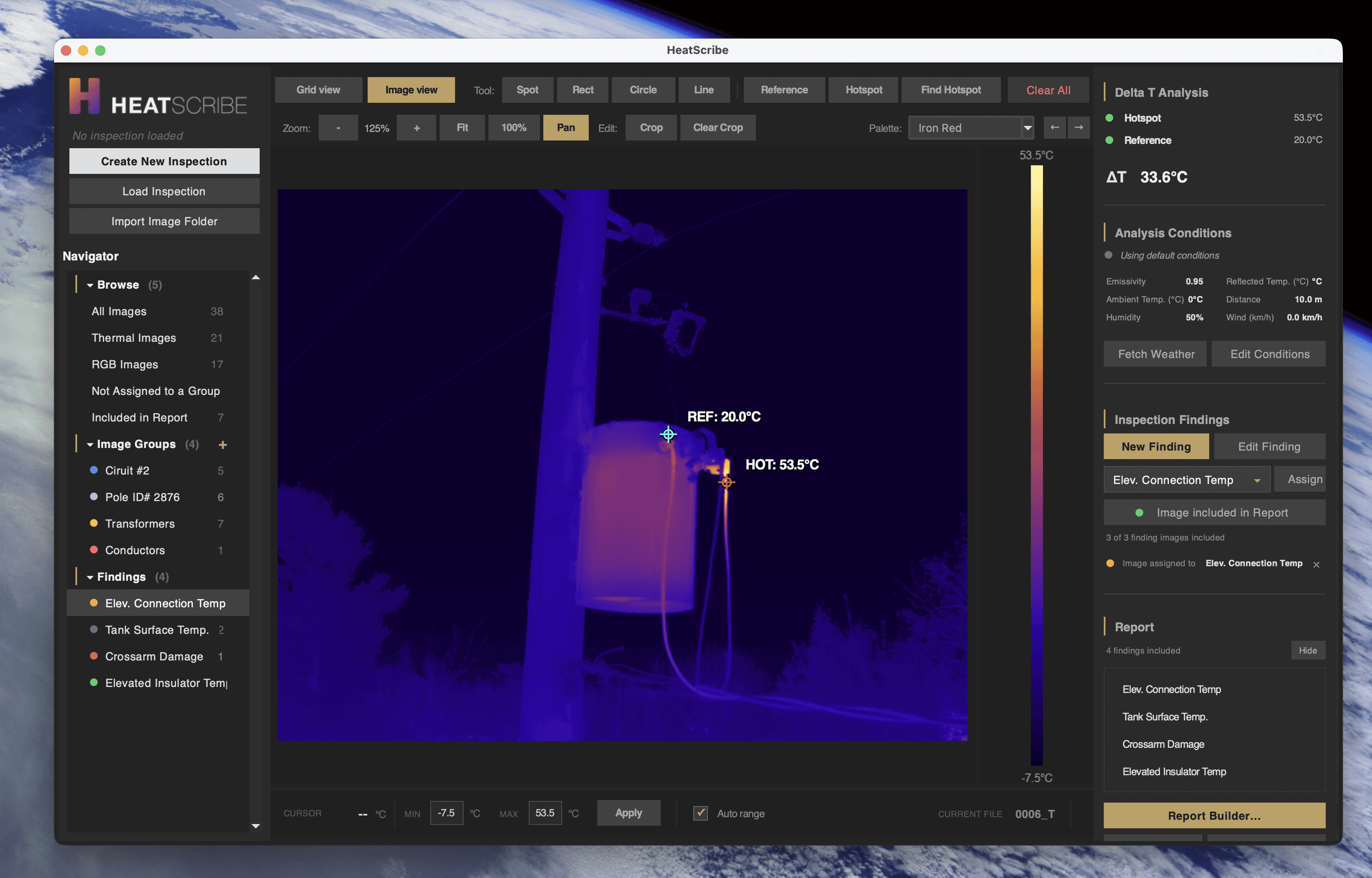The height and width of the screenshot is (878, 1372).
Task: Toggle Image included in Report
Action: point(1214,513)
